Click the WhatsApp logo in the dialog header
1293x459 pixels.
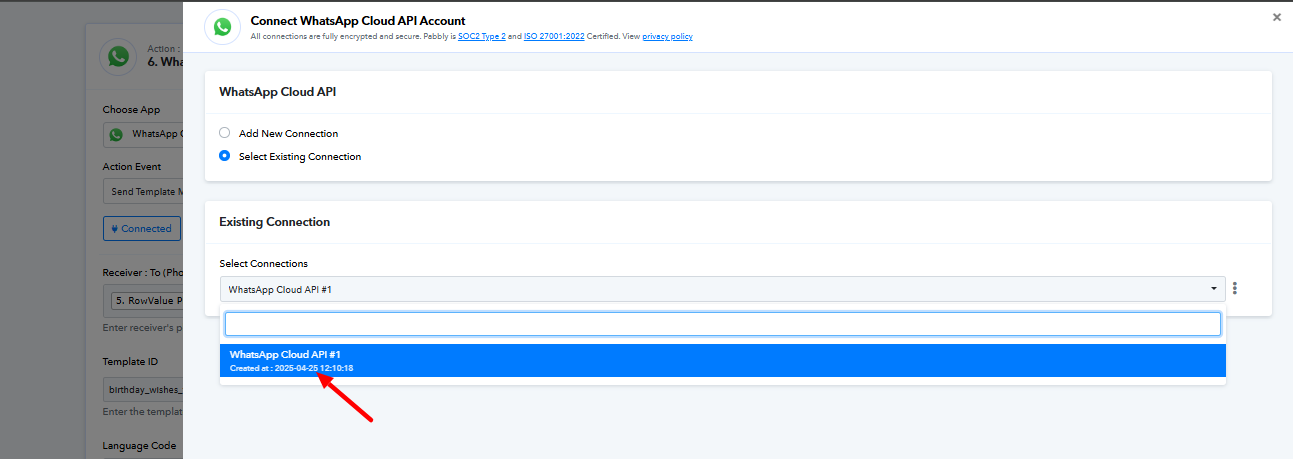point(222,27)
